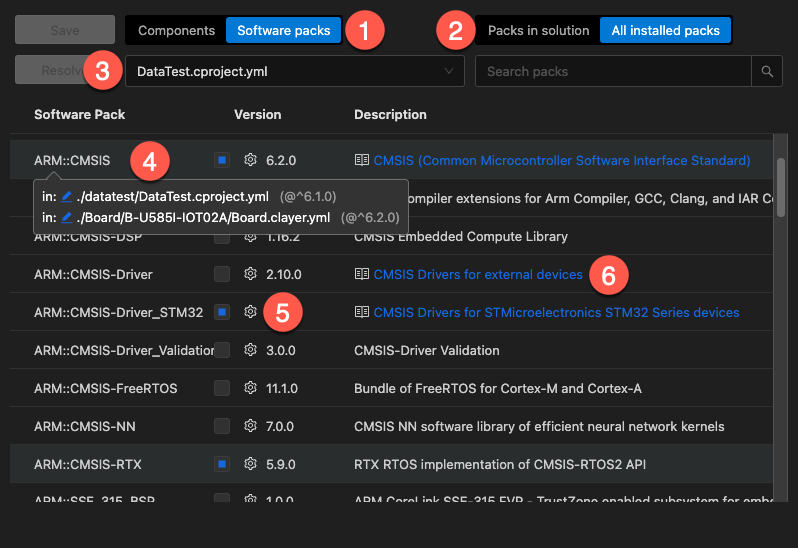This screenshot has height=548, width=798.
Task: Click the search magnifier icon
Action: point(767,71)
